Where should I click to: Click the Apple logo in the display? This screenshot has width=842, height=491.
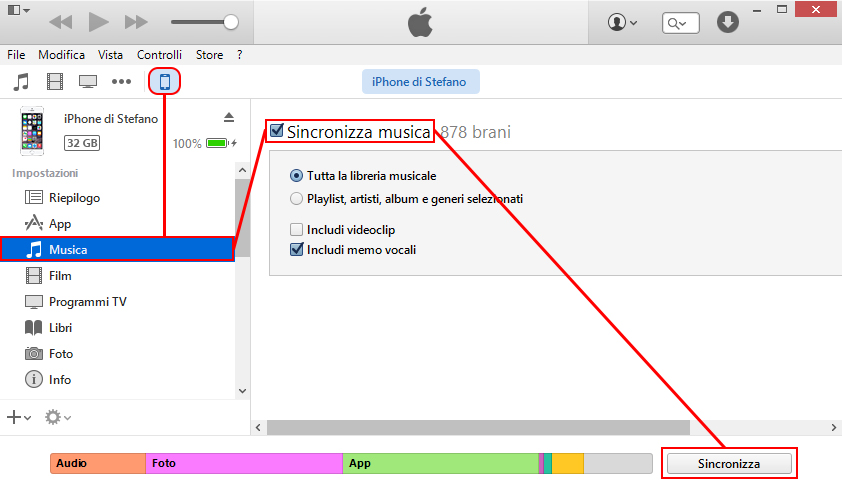pos(420,23)
